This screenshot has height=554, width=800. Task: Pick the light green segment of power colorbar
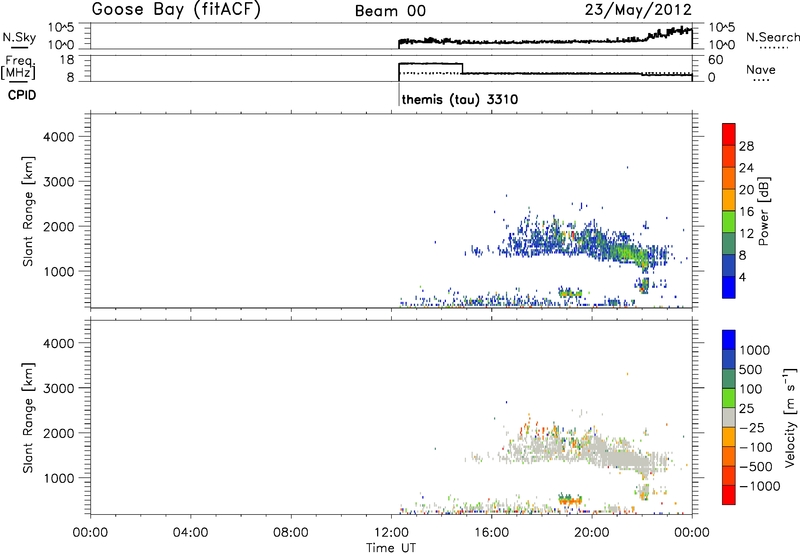729,221
